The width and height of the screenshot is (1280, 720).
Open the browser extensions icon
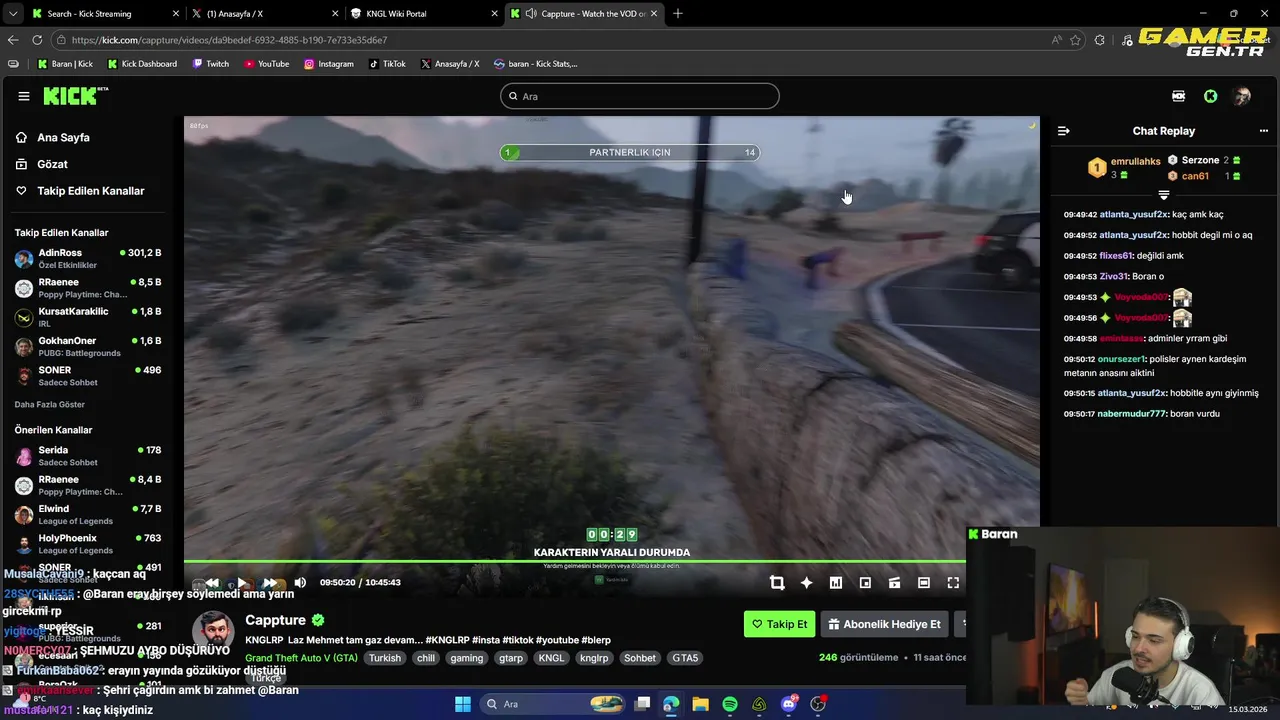tap(1100, 40)
